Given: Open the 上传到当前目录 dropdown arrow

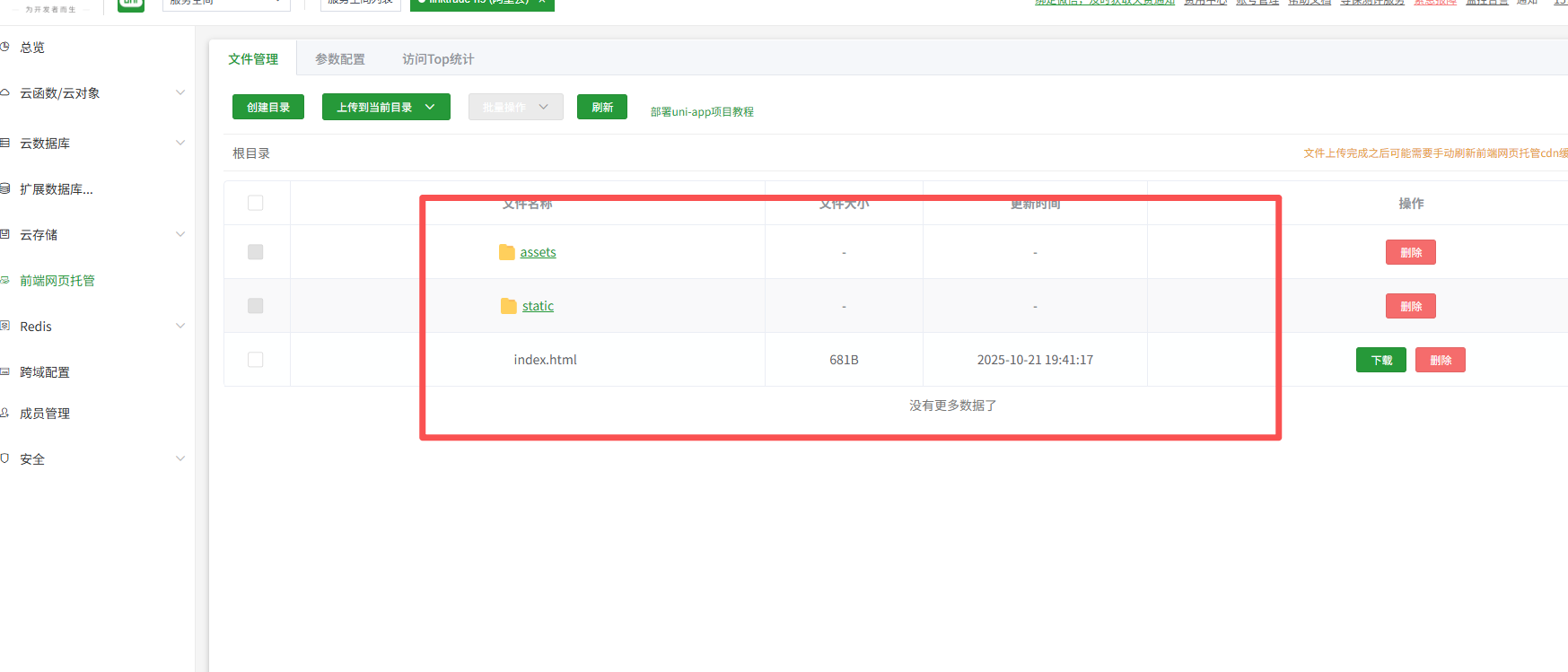Looking at the screenshot, I should point(431,107).
